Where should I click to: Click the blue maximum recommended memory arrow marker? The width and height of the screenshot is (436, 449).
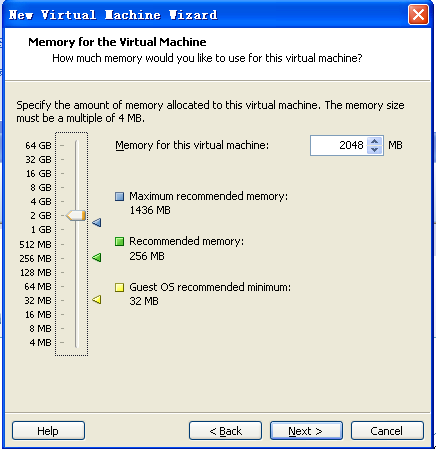[x=97, y=222]
